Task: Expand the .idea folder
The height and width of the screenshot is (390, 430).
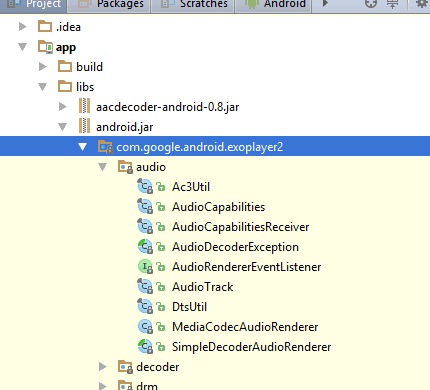Action: [23, 27]
